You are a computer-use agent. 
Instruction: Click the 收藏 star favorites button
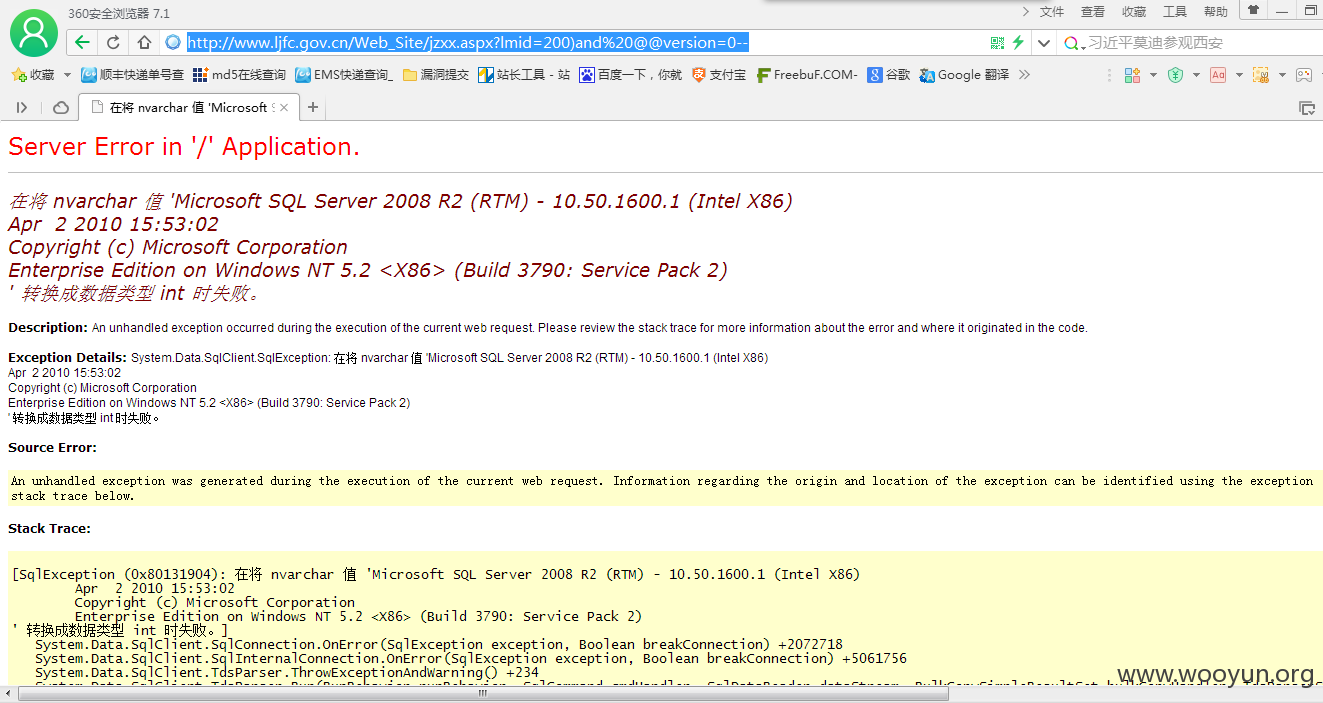point(33,75)
